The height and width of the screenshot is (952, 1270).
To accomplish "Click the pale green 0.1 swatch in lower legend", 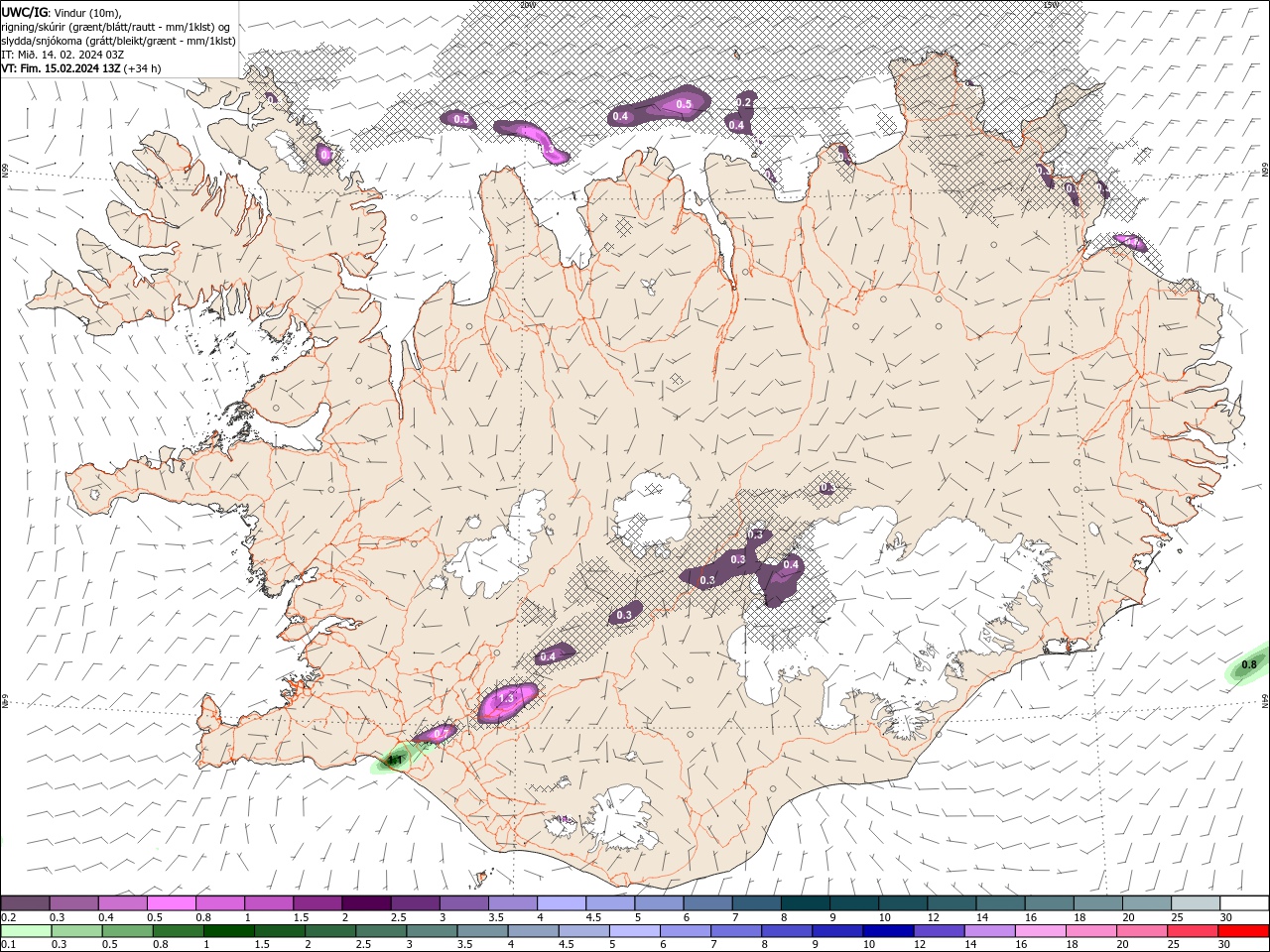I will 26,931.
